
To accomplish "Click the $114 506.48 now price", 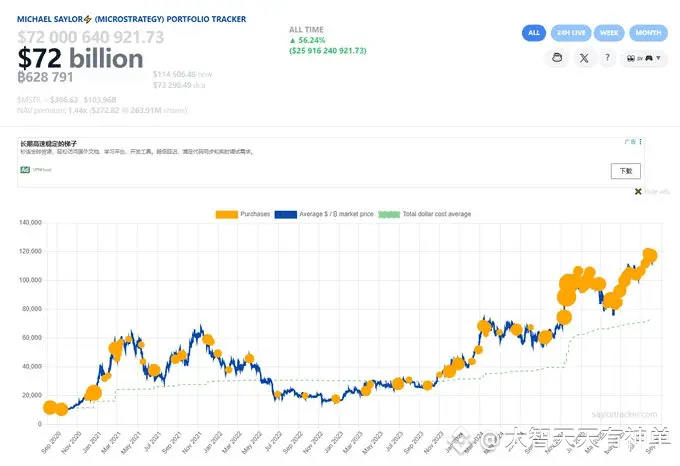I will (183, 75).
